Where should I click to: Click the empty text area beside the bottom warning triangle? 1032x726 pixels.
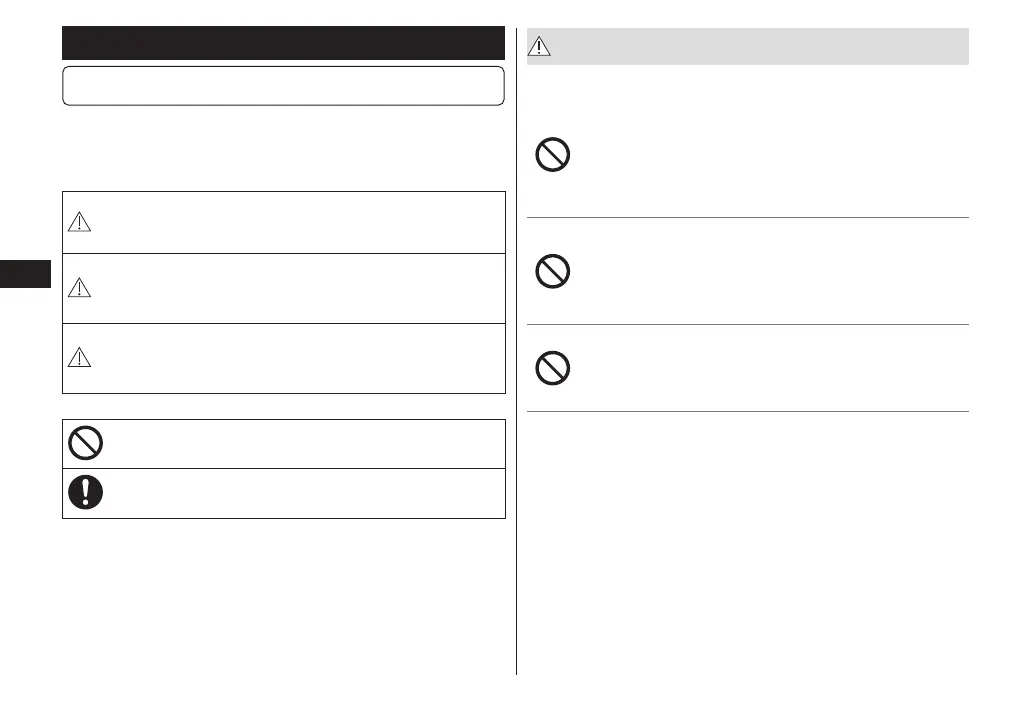pyautogui.click(x=300, y=358)
